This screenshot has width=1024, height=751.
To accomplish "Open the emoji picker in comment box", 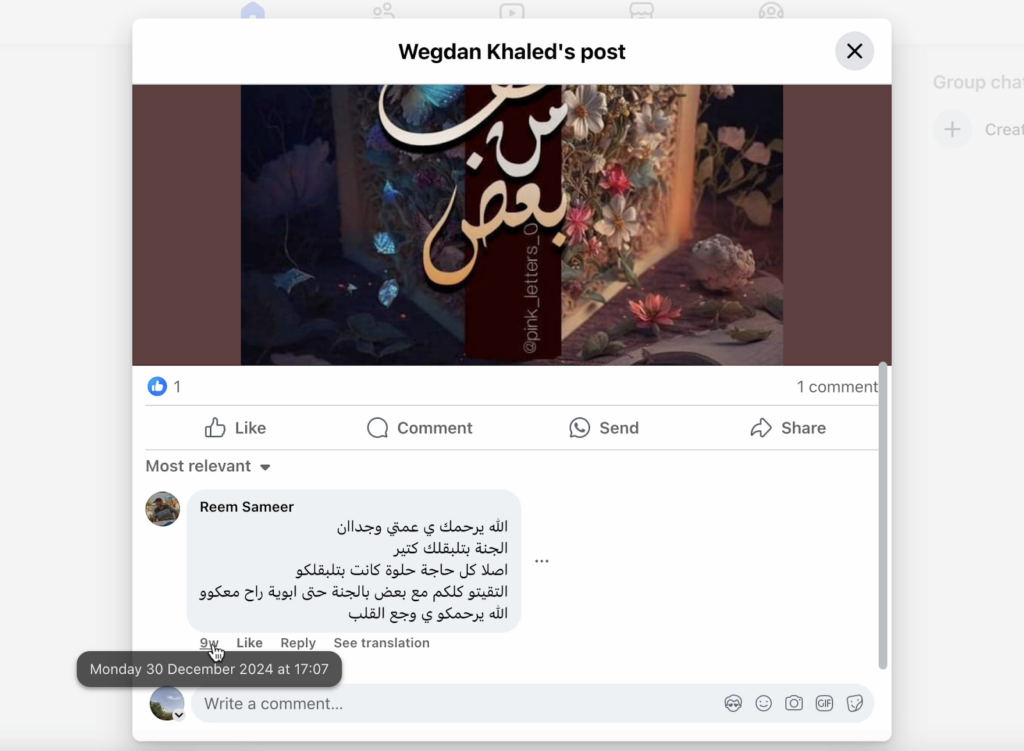I will 763,703.
